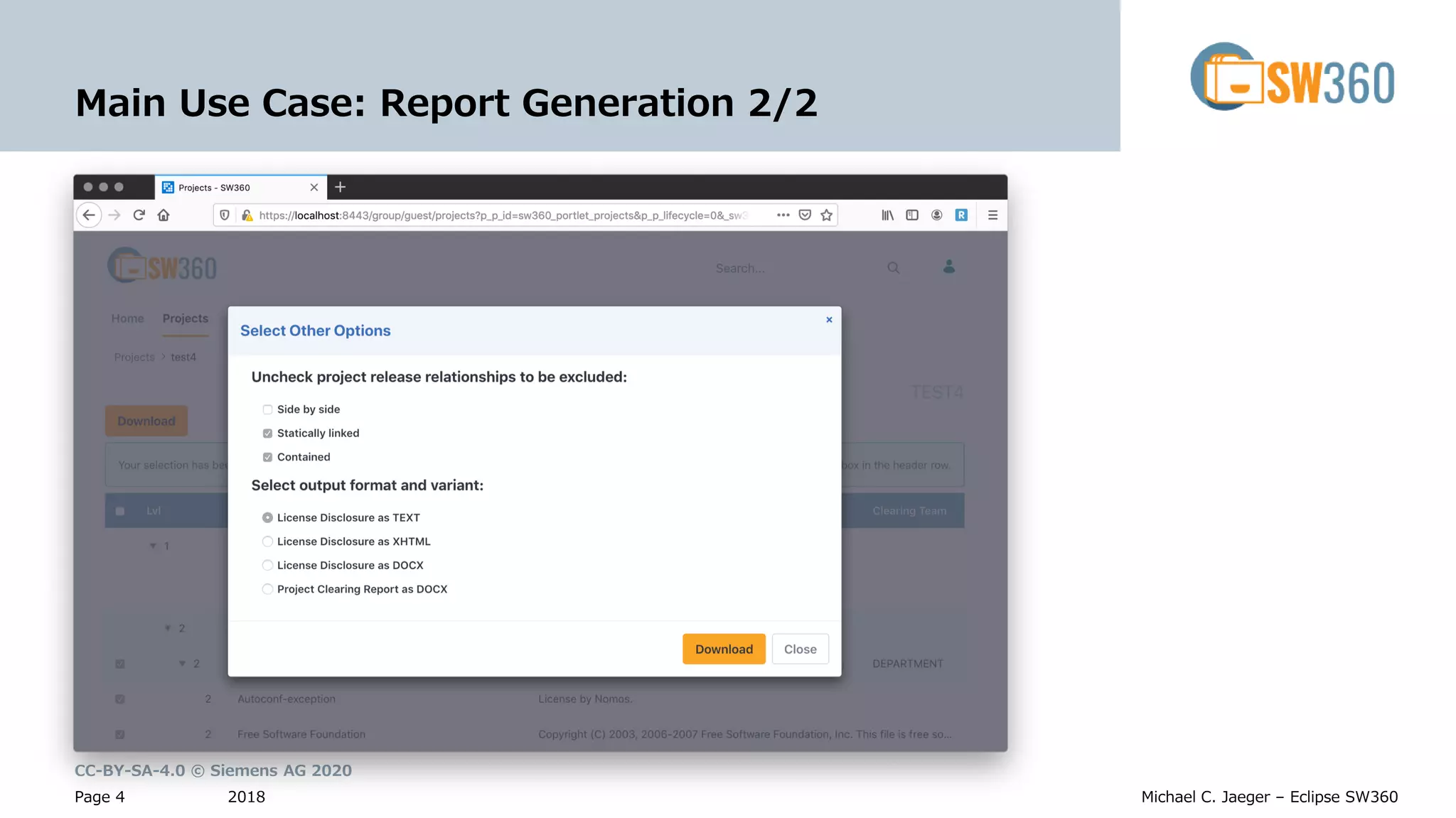Switch to Projects - SW360 browser tab

tap(241, 188)
